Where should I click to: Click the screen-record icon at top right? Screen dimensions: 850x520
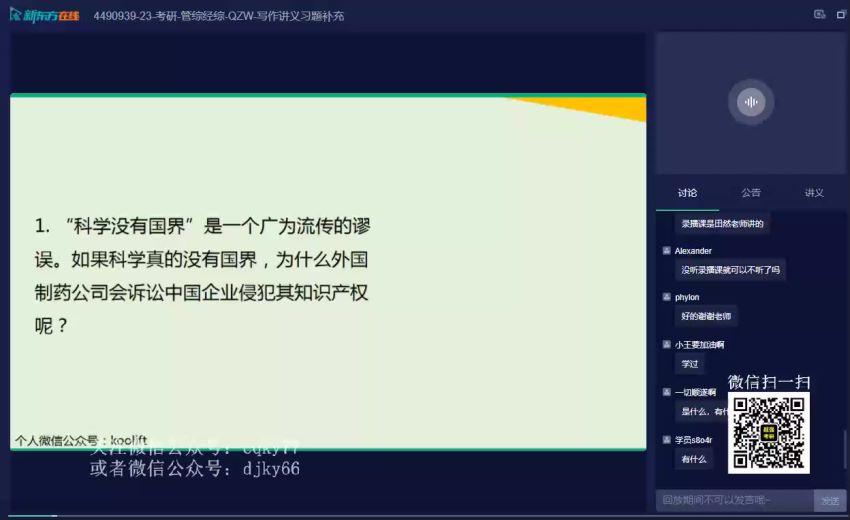pos(820,15)
